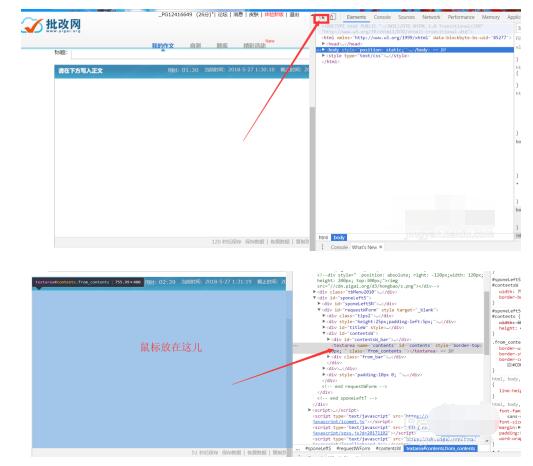
Task: Click the 退出 logout link
Action: click(x=294, y=15)
